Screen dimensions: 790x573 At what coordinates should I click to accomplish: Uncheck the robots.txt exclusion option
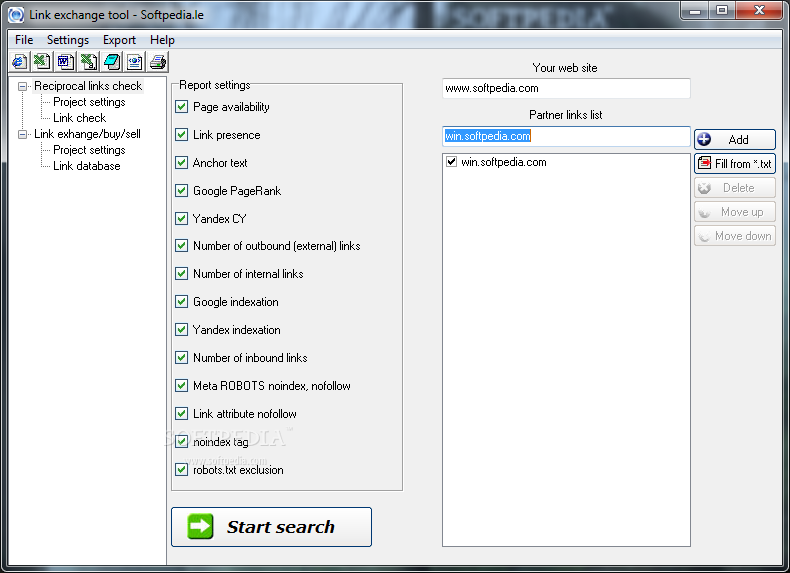[x=181, y=470]
